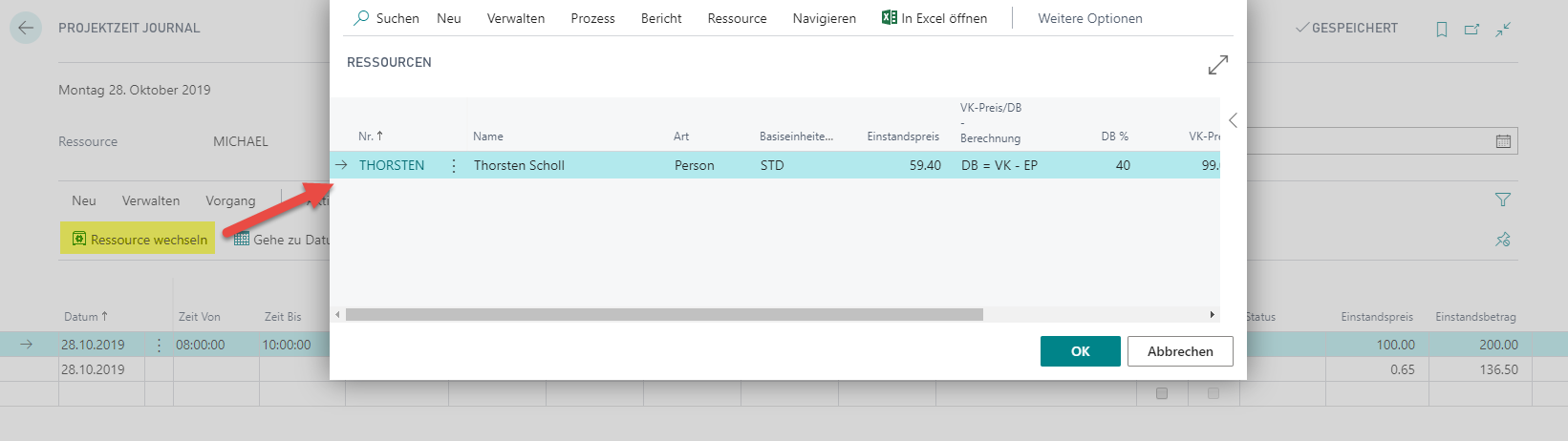Click the pin personalization icon below filter
1568x441 pixels.
tap(1503, 240)
